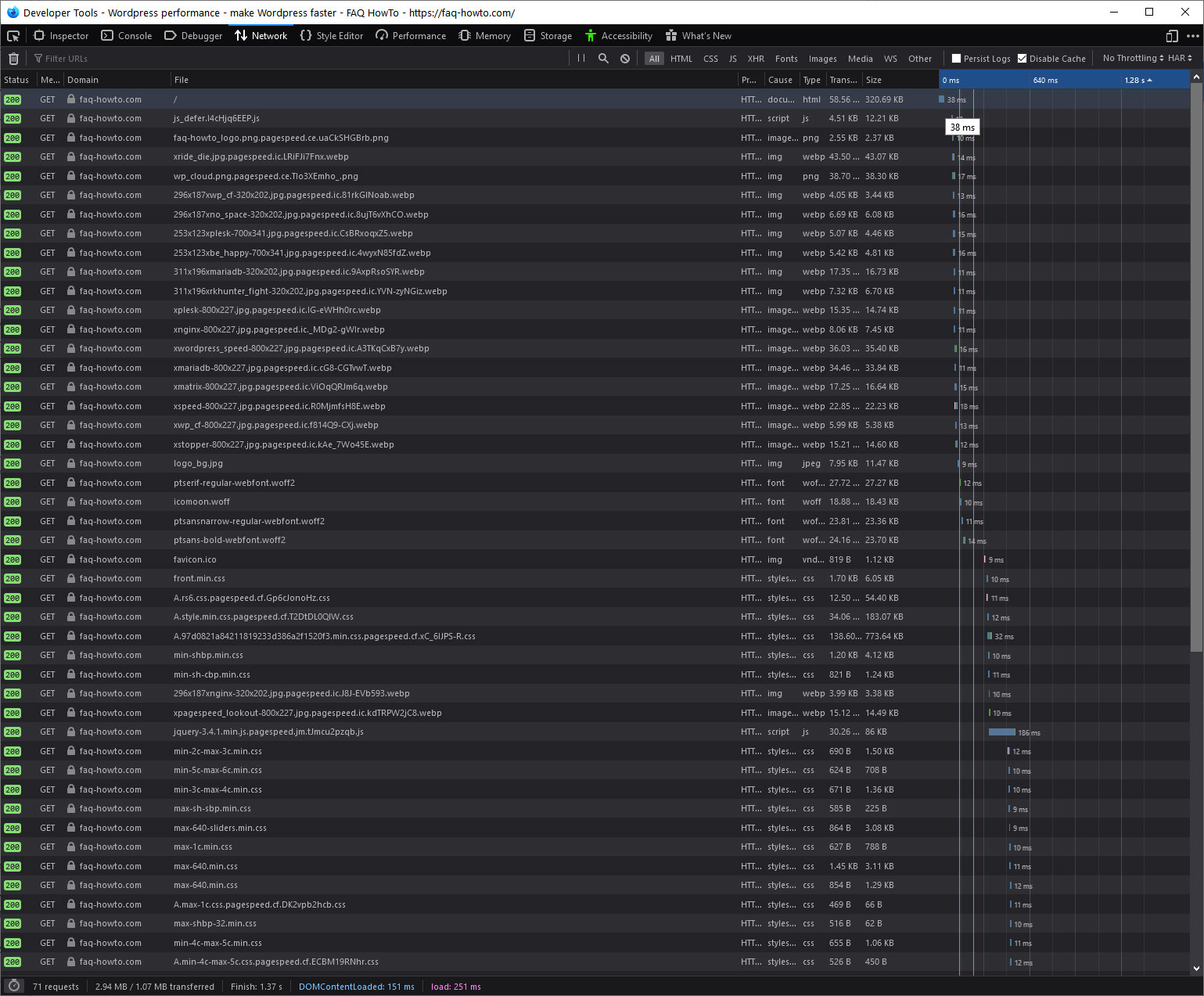This screenshot has height=996, width=1204.
Task: Select the front.min.css request
Action: [x=595, y=579]
